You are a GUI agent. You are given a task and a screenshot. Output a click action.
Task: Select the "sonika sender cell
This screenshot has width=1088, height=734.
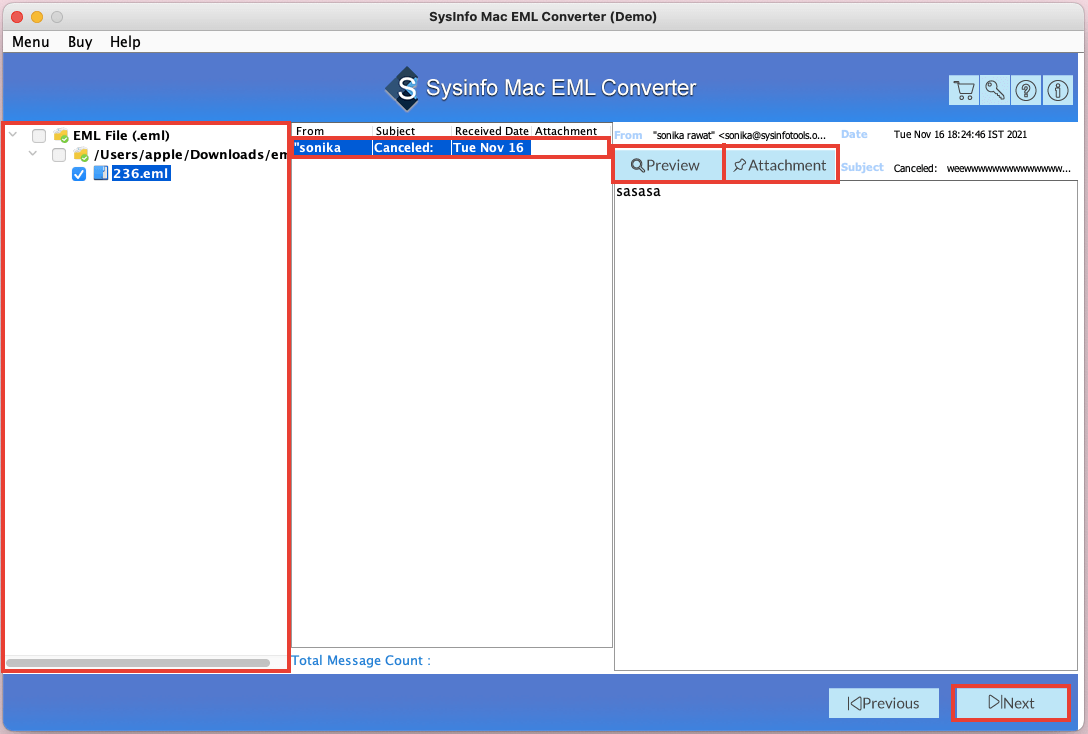coord(332,147)
